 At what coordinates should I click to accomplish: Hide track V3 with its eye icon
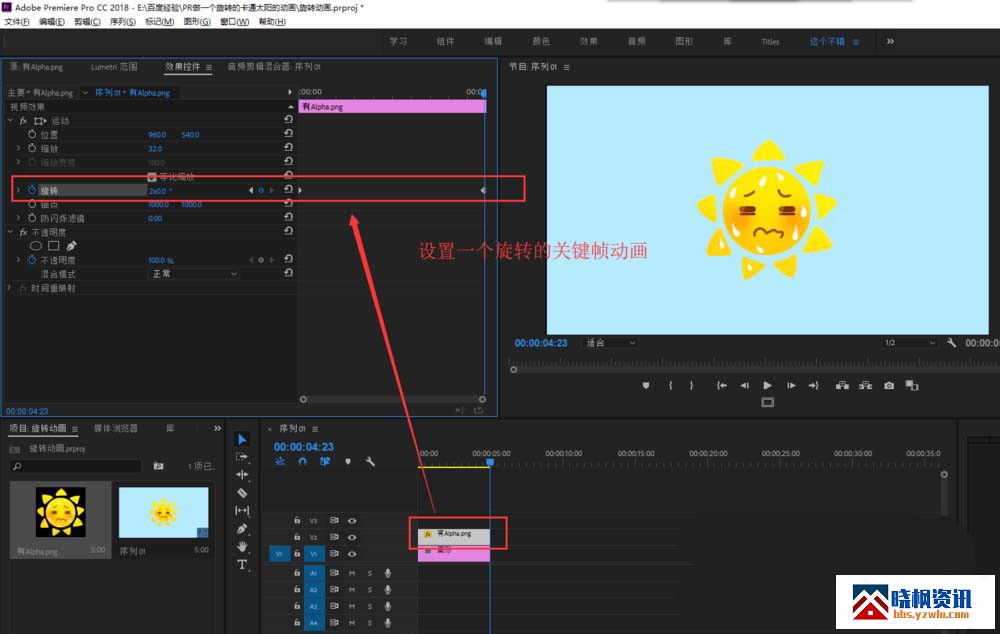(351, 520)
